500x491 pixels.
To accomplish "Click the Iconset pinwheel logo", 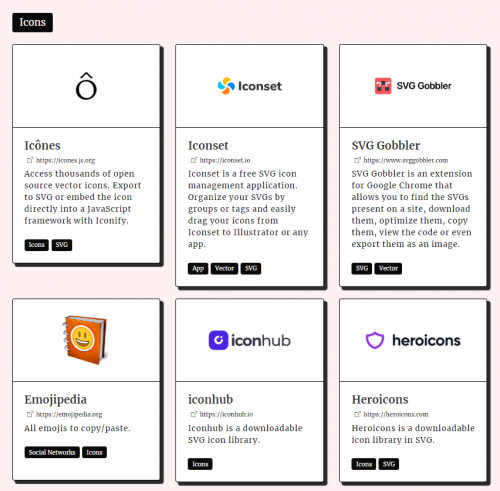I will 226,86.
